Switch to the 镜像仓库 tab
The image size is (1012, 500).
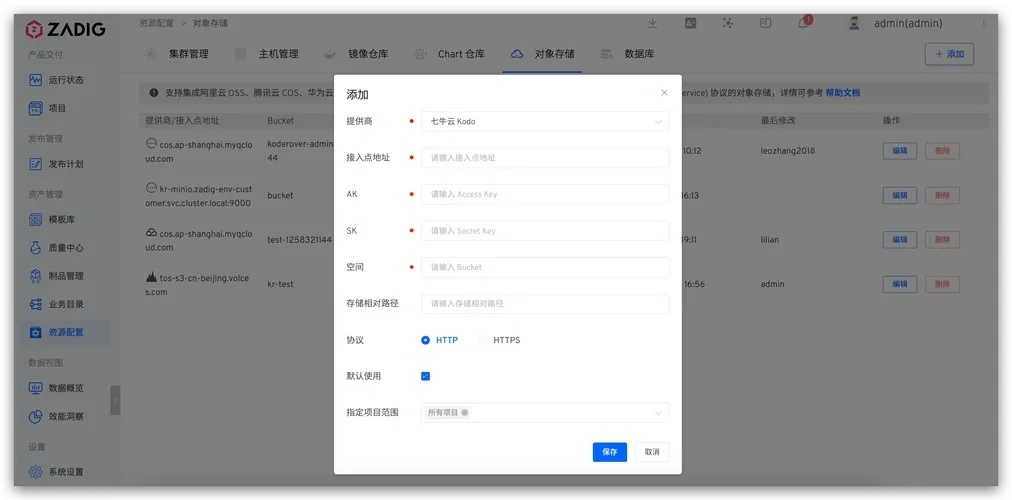point(368,54)
